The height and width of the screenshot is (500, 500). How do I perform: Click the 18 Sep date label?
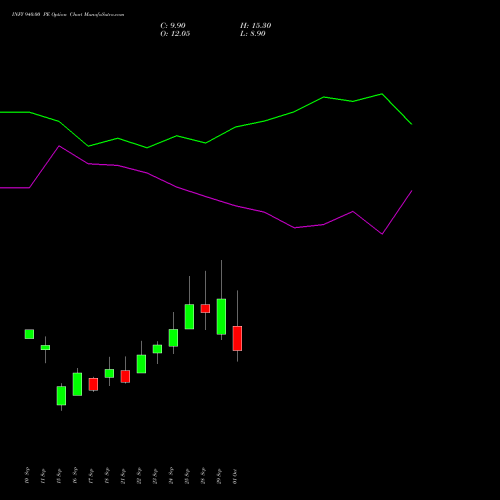click(x=107, y=475)
